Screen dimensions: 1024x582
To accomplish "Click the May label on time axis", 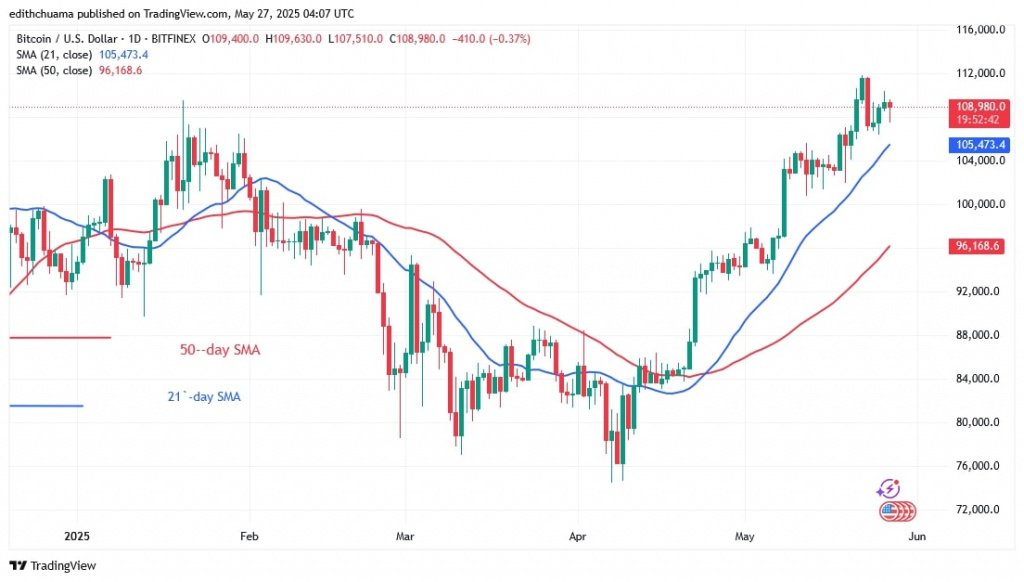I will 742,537.
